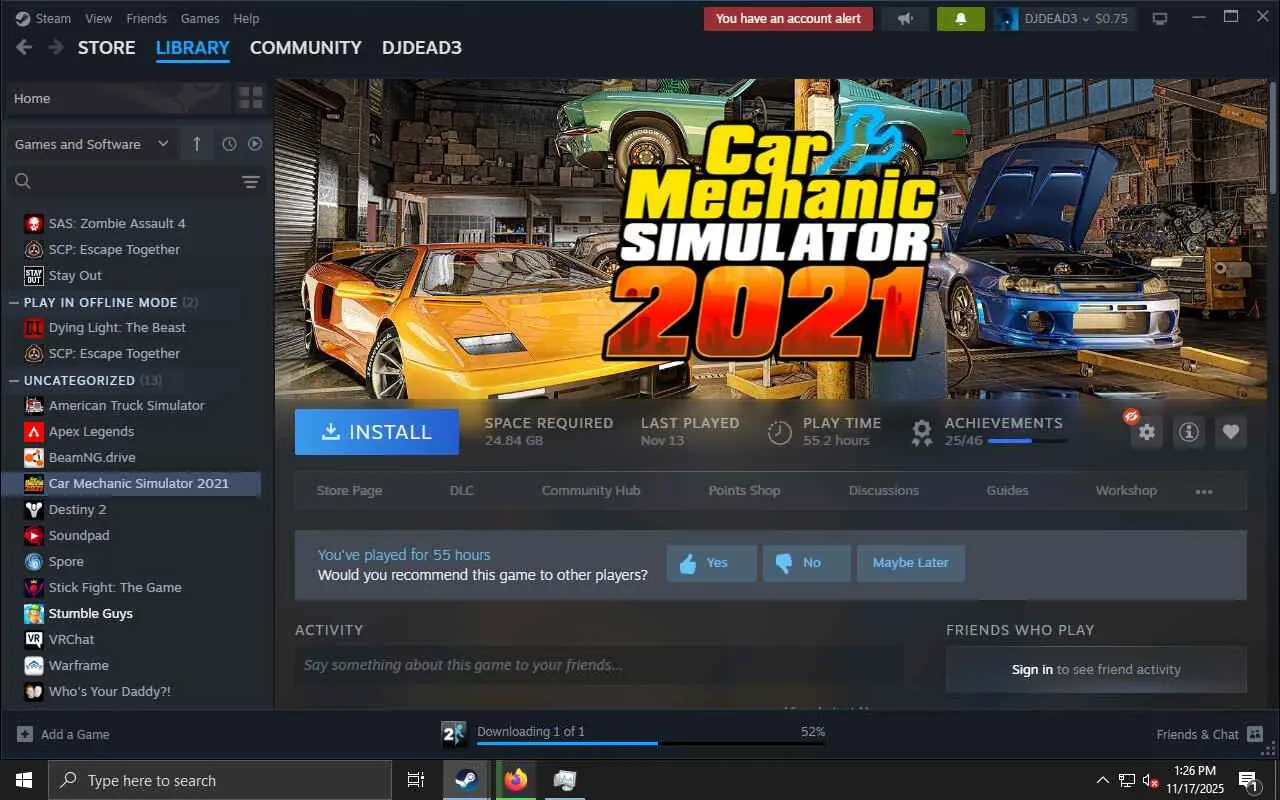The image size is (1280, 800).
Task: Click the account alert banner
Action: (x=788, y=18)
